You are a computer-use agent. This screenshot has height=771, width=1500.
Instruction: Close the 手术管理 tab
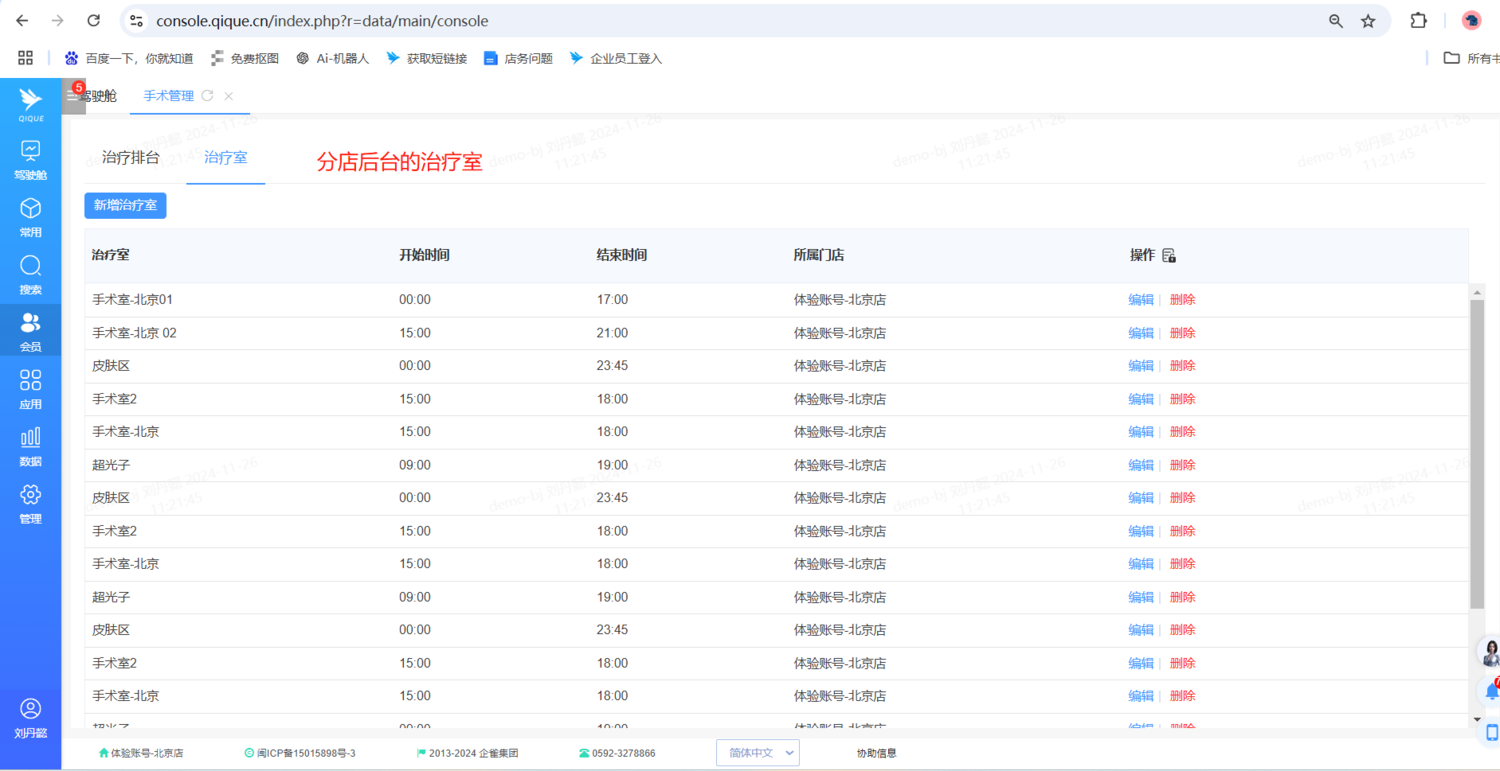229,96
